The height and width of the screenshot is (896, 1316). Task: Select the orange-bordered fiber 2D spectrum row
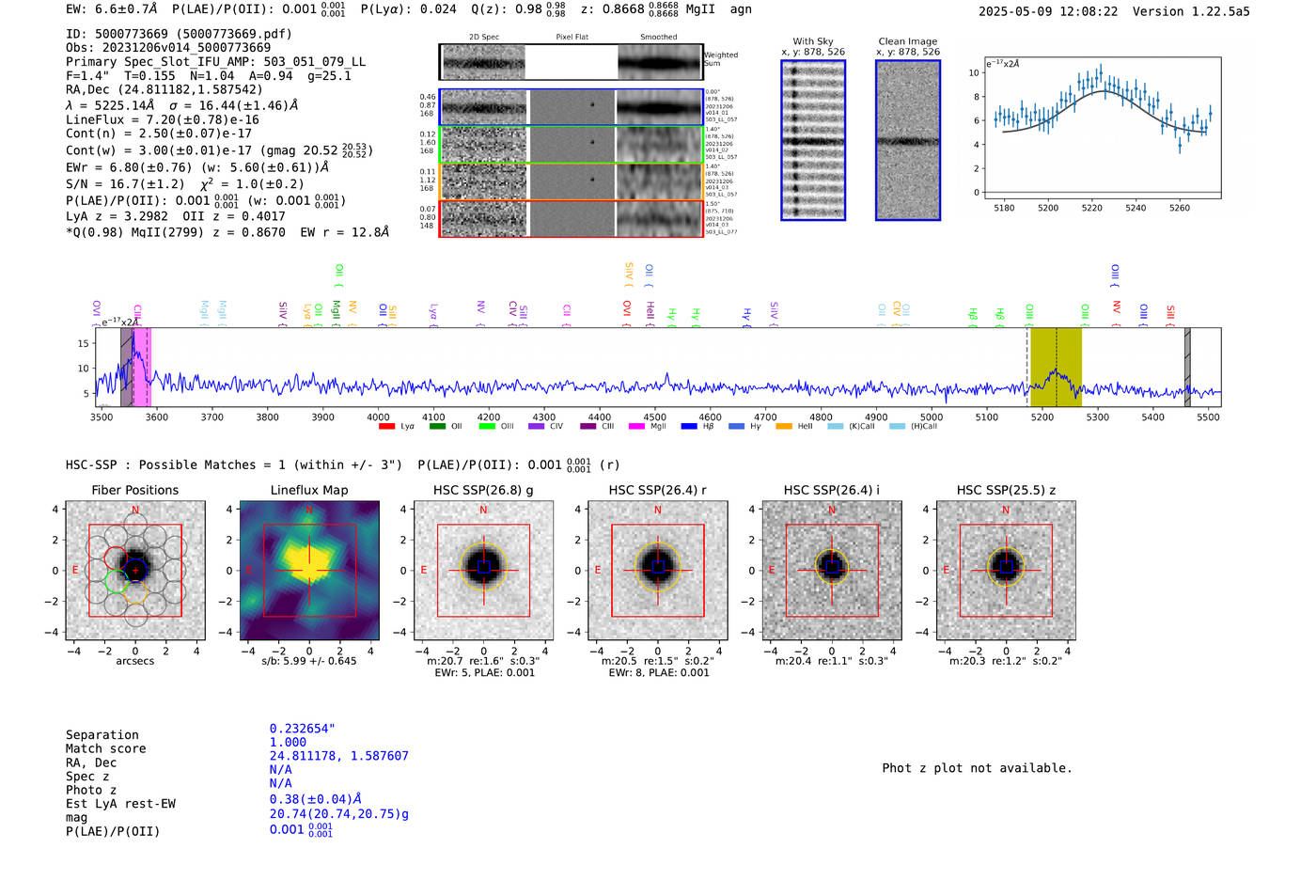(572, 181)
